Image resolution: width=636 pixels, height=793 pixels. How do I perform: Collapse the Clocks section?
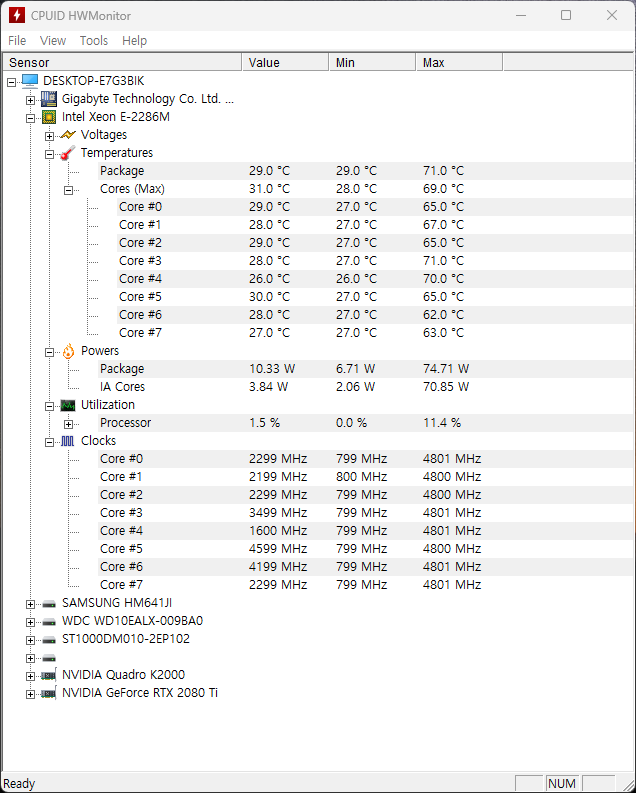point(50,443)
